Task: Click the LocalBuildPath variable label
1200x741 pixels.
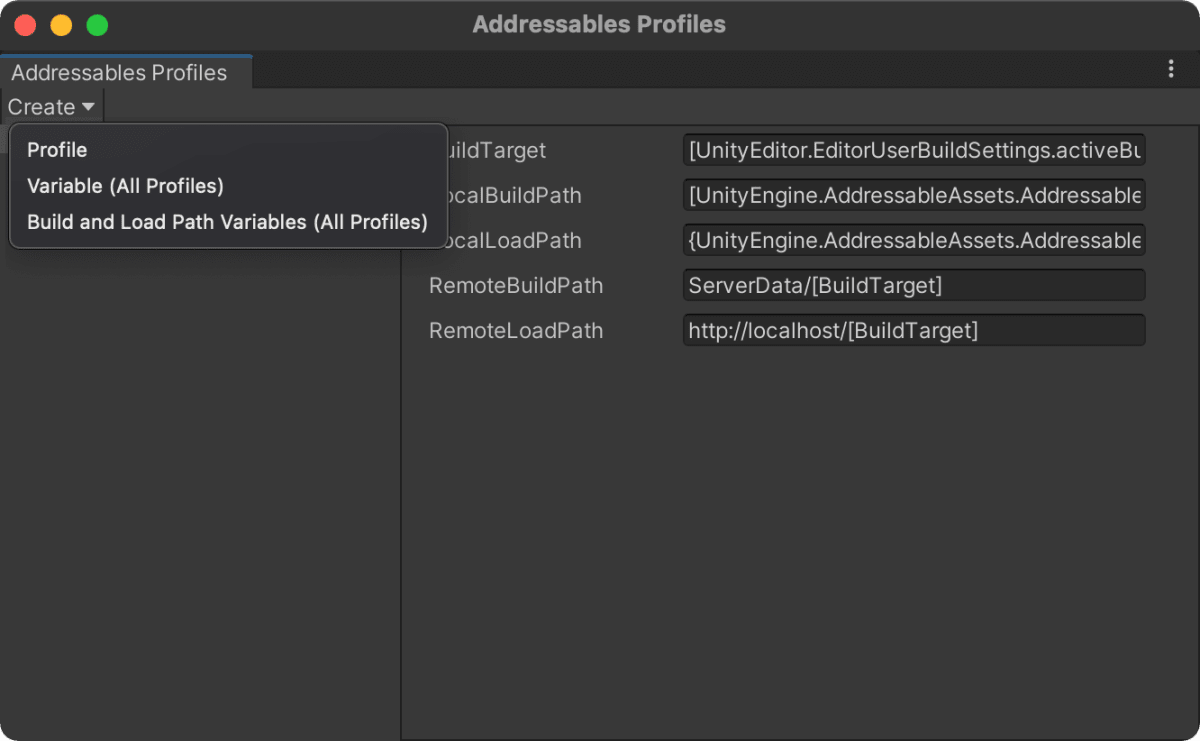Action: [514, 196]
